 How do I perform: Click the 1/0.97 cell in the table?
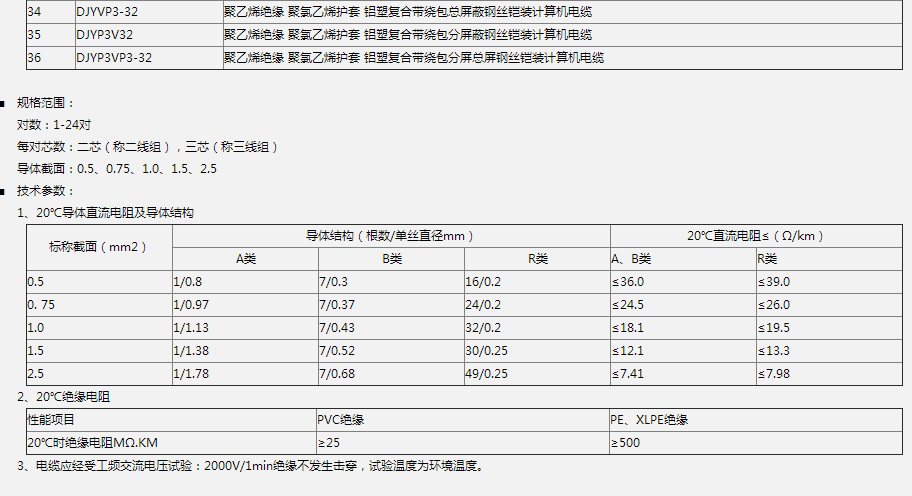pyautogui.click(x=192, y=305)
